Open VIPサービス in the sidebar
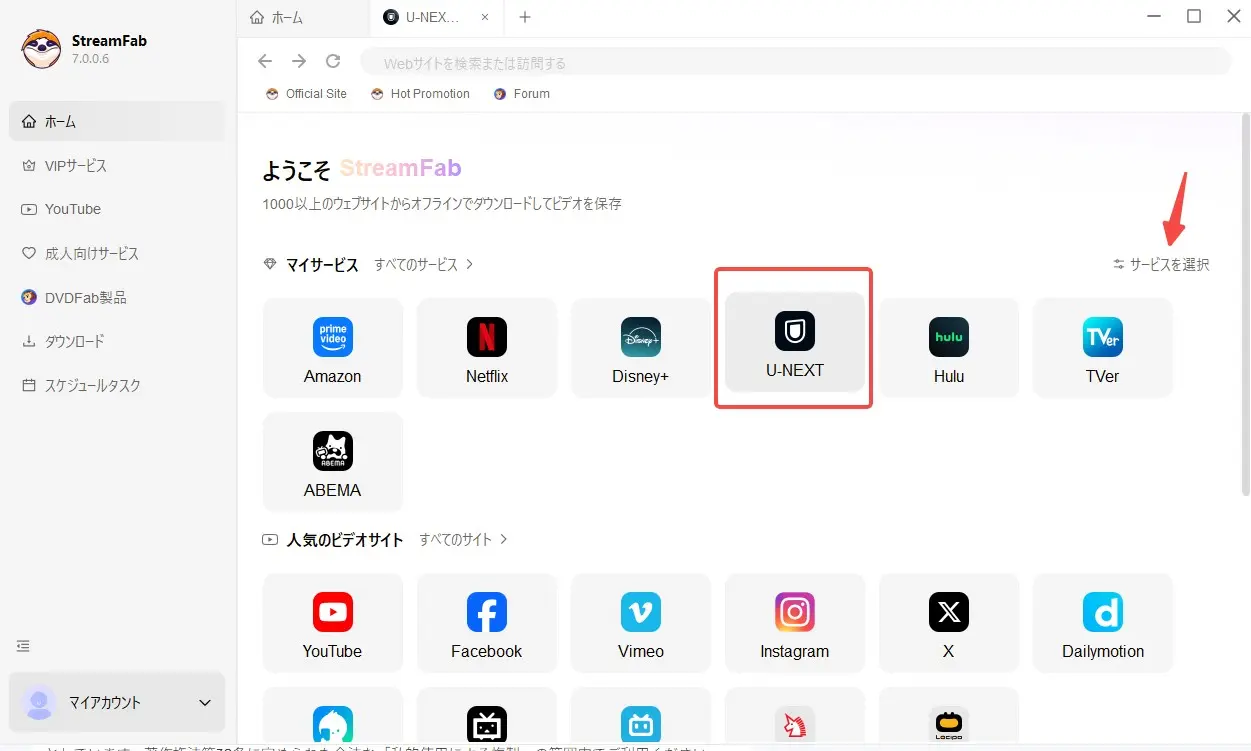This screenshot has height=751, width=1251. coord(117,166)
